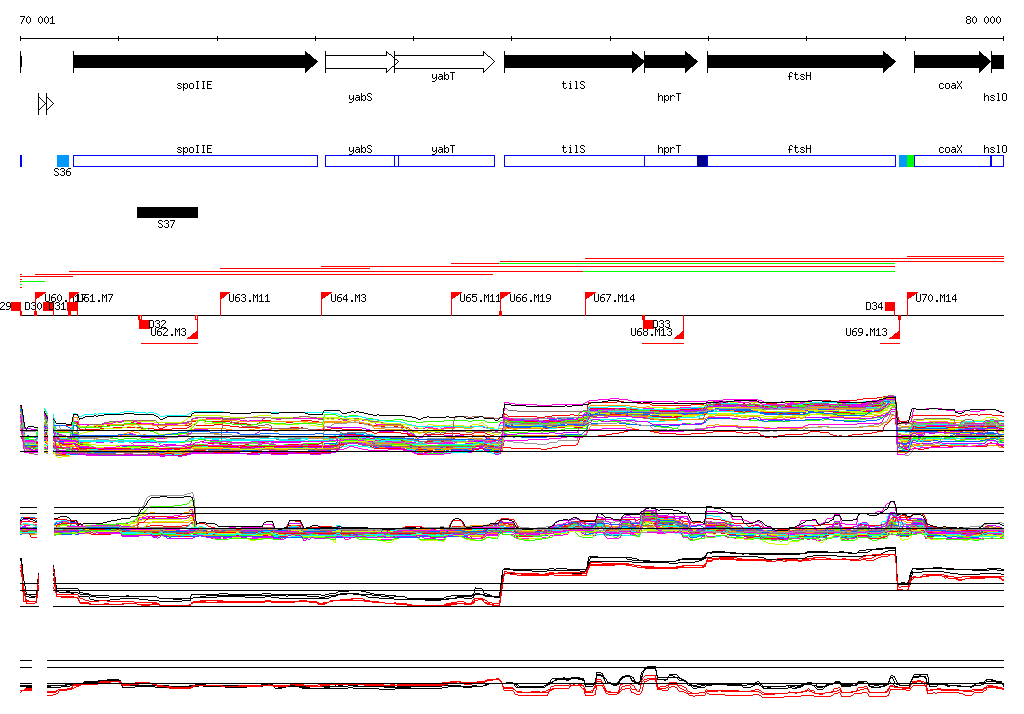
Task: Click the green square left of the coaX box
Action: [x=910, y=161]
